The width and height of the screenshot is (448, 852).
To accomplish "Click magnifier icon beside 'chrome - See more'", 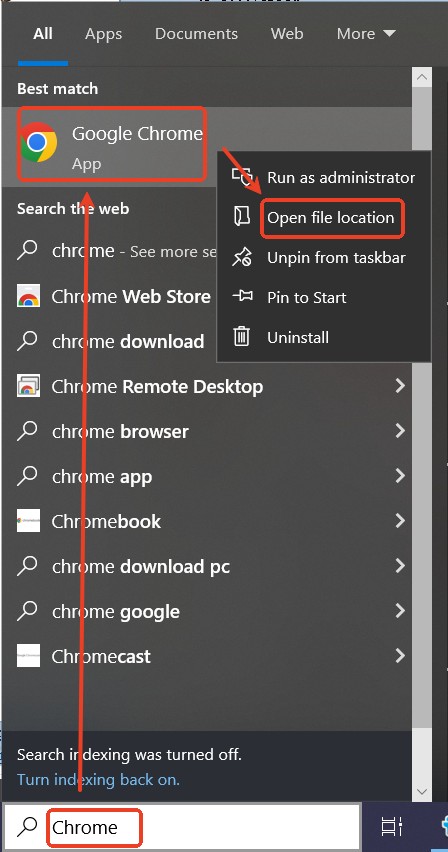I will (x=27, y=251).
